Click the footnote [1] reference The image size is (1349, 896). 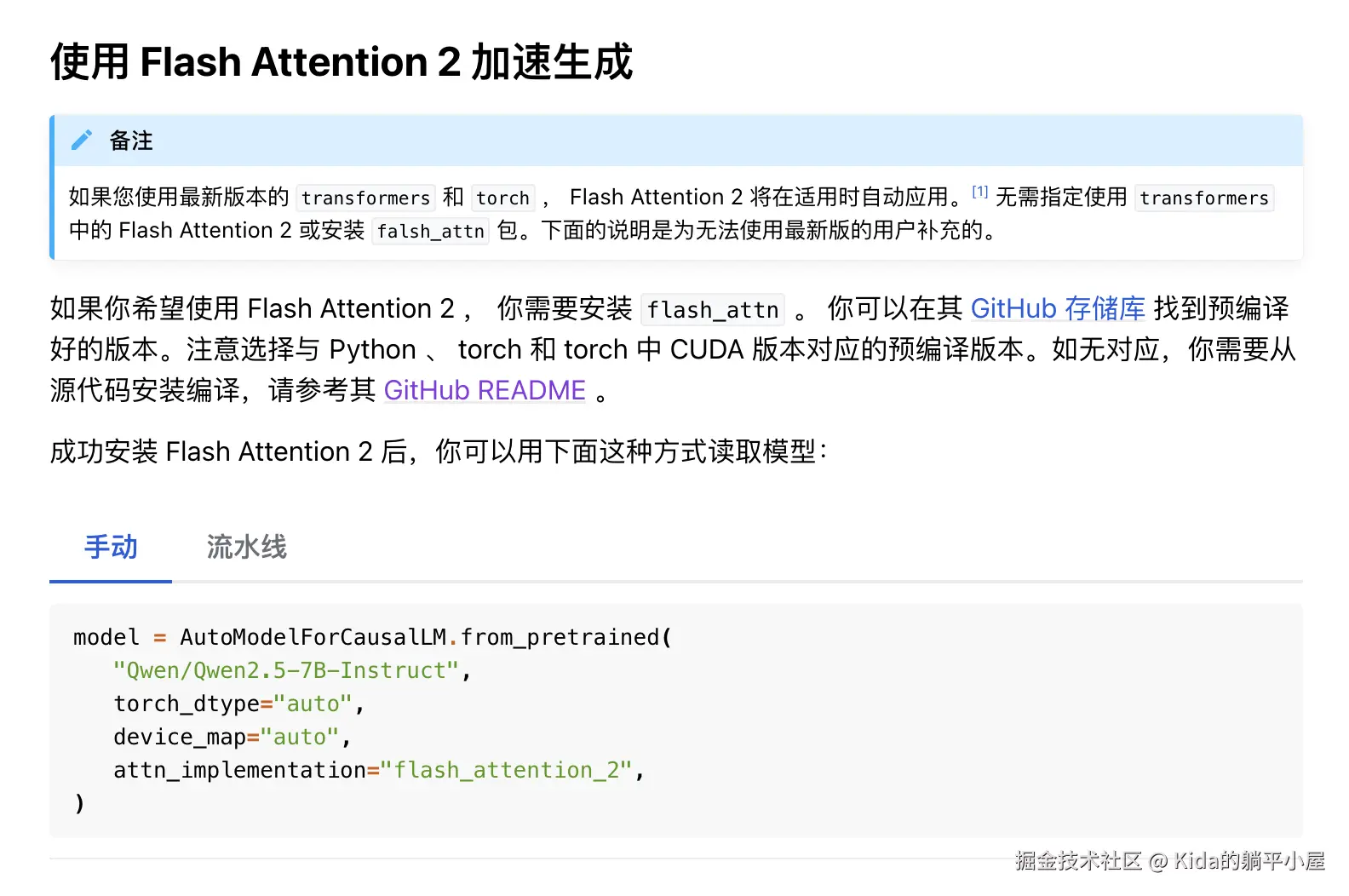pos(979,192)
